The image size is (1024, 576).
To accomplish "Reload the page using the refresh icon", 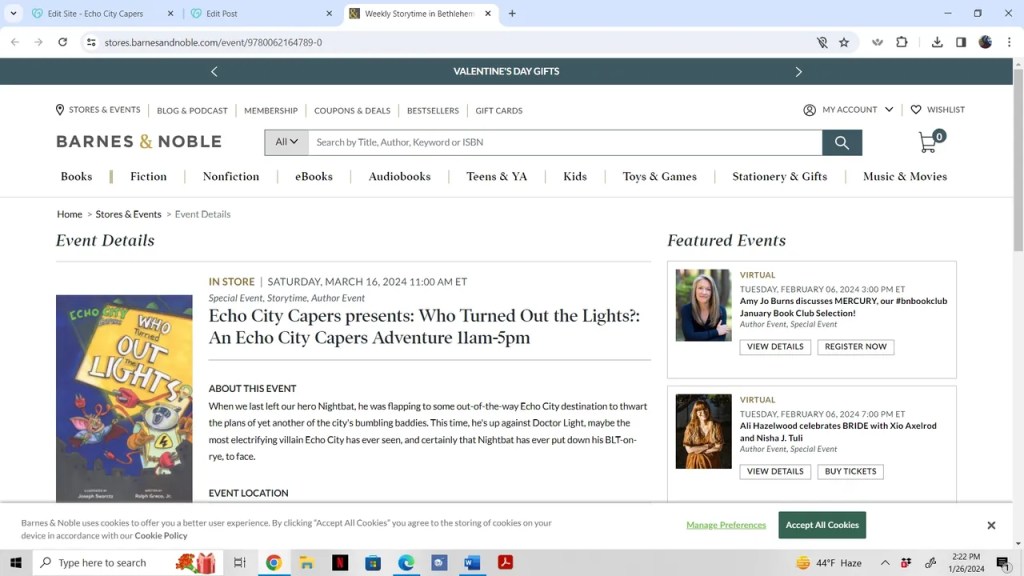I will point(63,43).
